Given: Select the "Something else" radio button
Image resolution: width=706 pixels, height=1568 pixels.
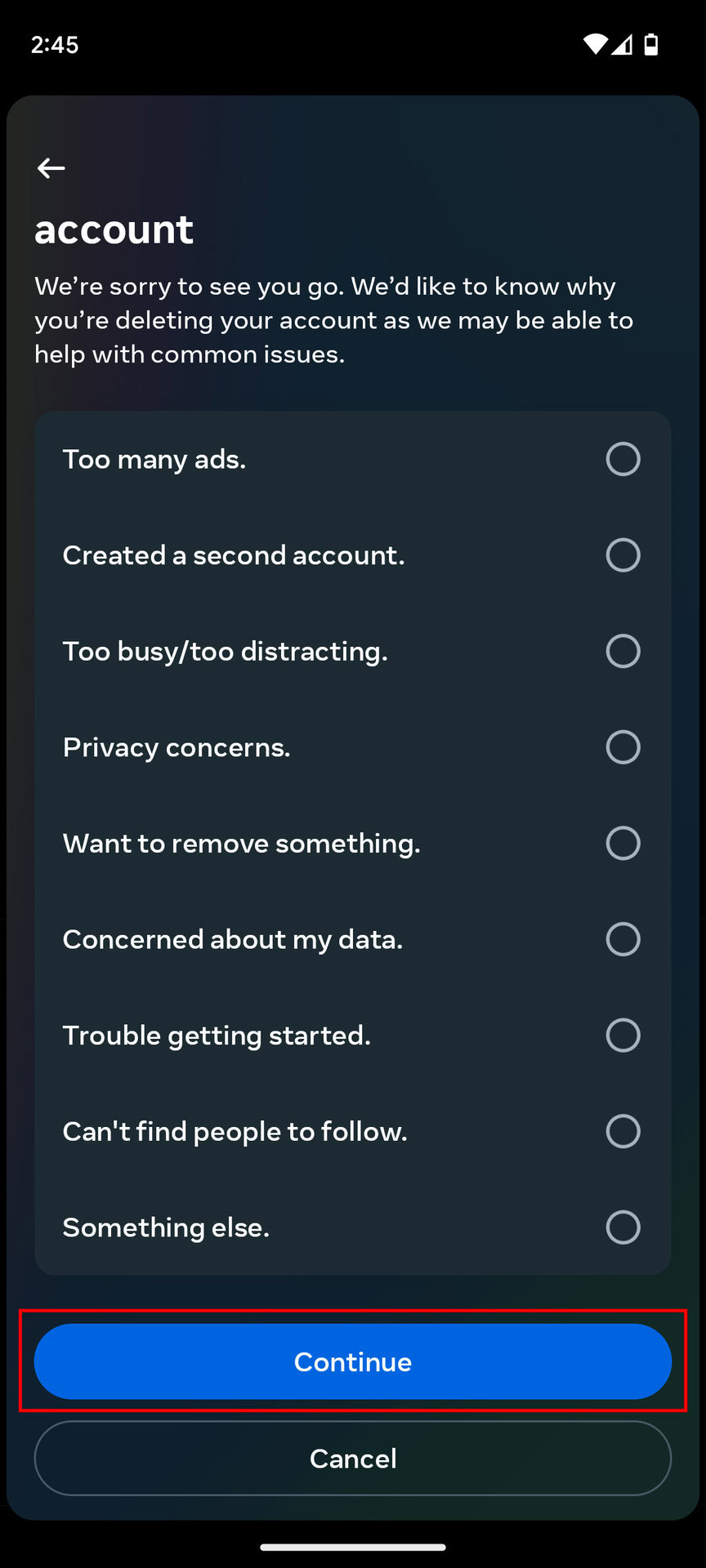Looking at the screenshot, I should [623, 1227].
